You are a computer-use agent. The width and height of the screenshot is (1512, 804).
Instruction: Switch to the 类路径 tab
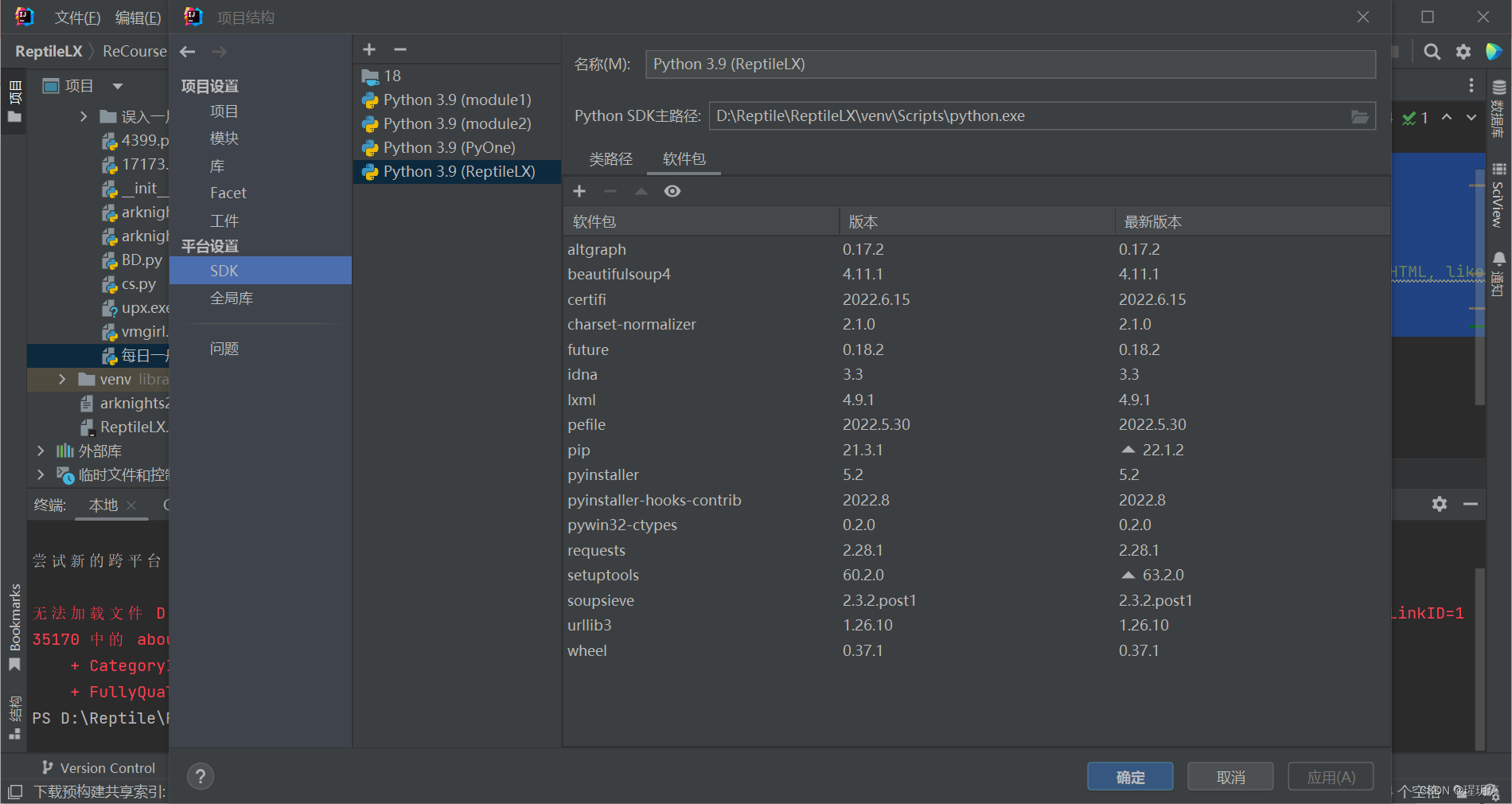point(610,159)
